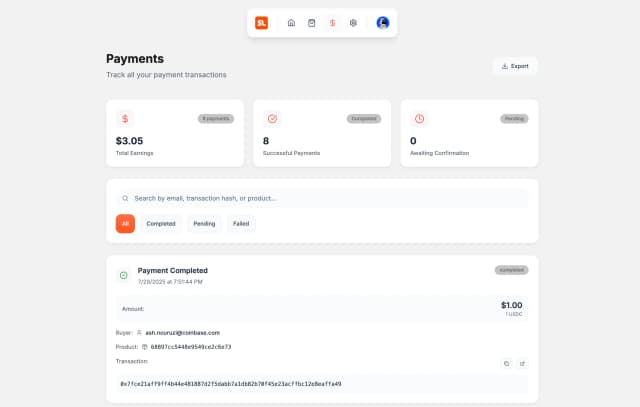Click the green Payment Completed check icon

click(x=124, y=275)
